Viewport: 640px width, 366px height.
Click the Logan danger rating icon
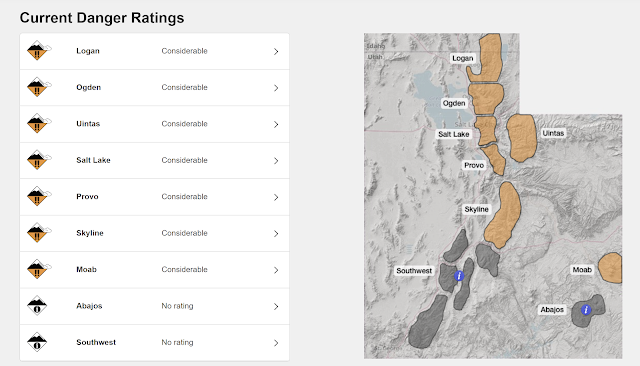(39, 51)
